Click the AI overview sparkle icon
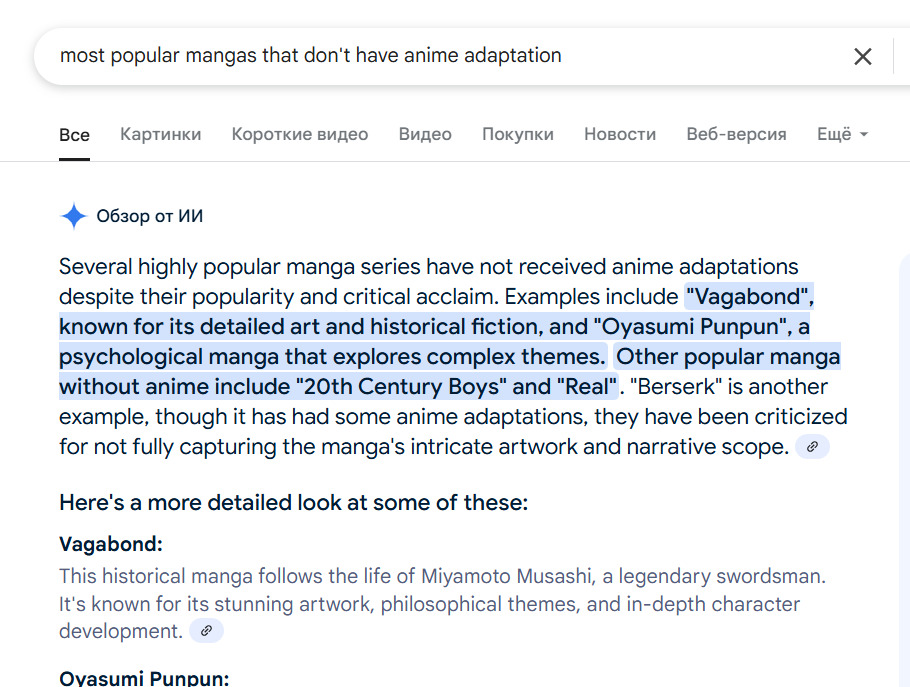This screenshot has height=687, width=910. 73,216
